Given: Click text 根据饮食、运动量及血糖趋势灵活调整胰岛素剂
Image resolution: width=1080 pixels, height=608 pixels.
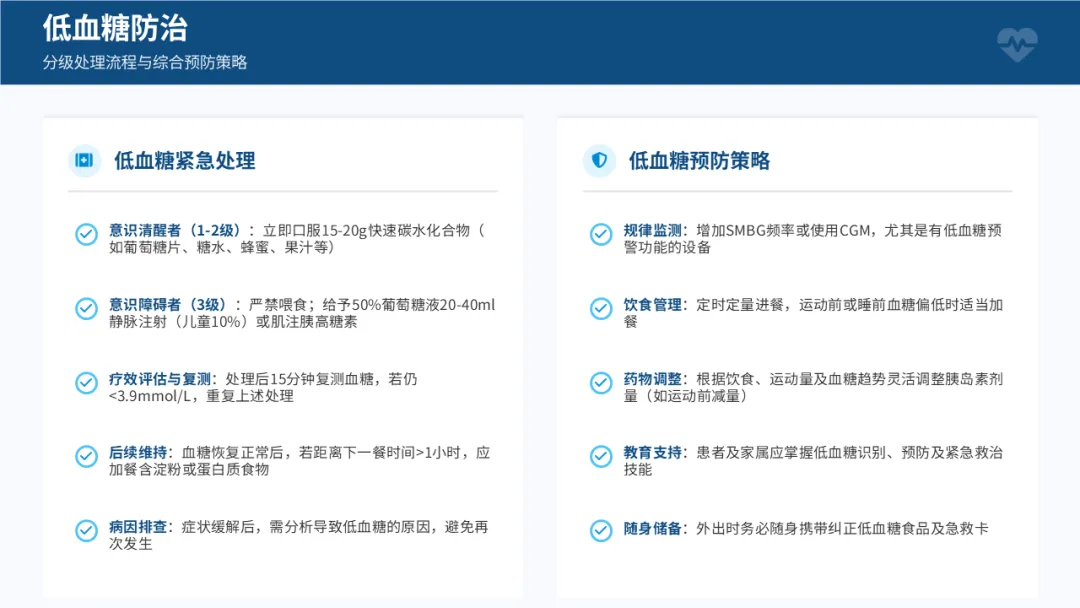Looking at the screenshot, I should tap(849, 379).
